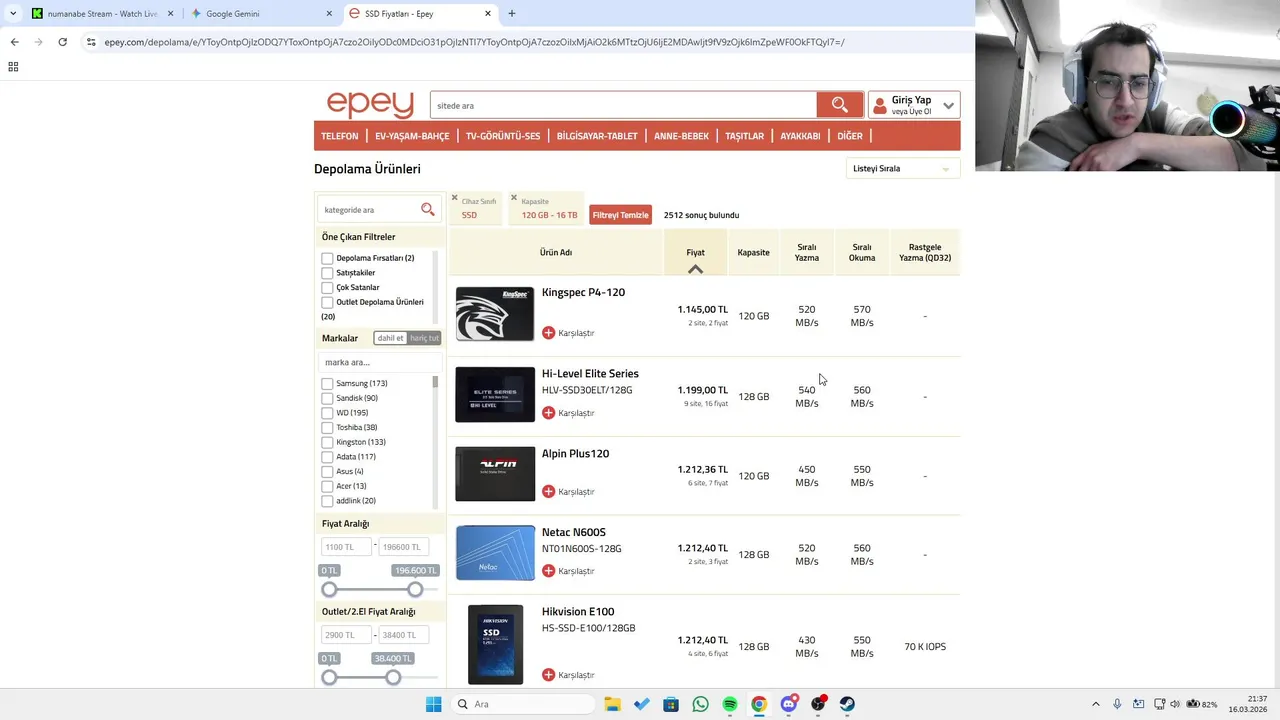Check the Sandisk (90) brand checkbox

pyautogui.click(x=327, y=398)
